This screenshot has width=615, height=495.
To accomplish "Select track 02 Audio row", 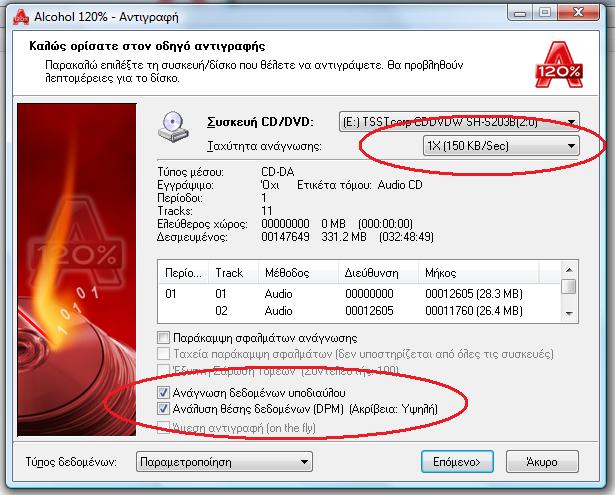I will click(360, 311).
